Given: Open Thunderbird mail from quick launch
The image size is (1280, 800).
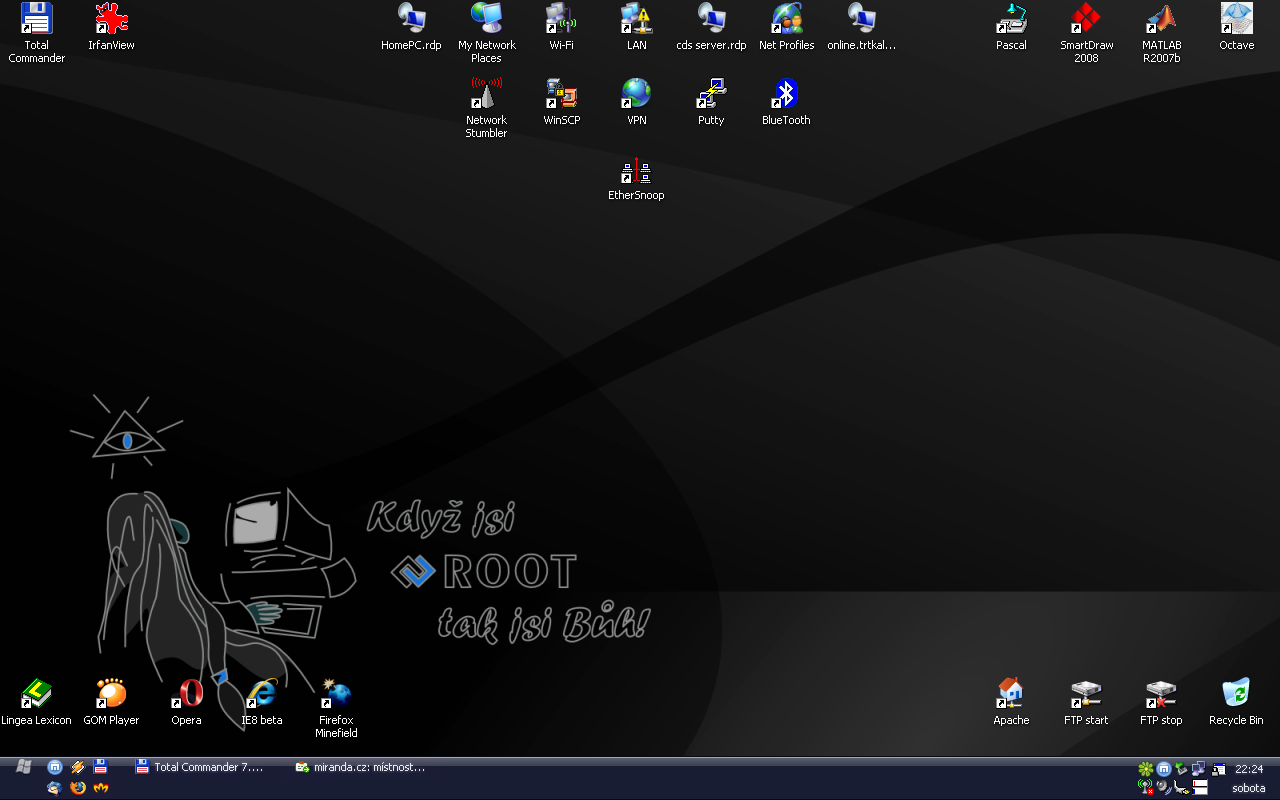Looking at the screenshot, I should pyautogui.click(x=55, y=787).
